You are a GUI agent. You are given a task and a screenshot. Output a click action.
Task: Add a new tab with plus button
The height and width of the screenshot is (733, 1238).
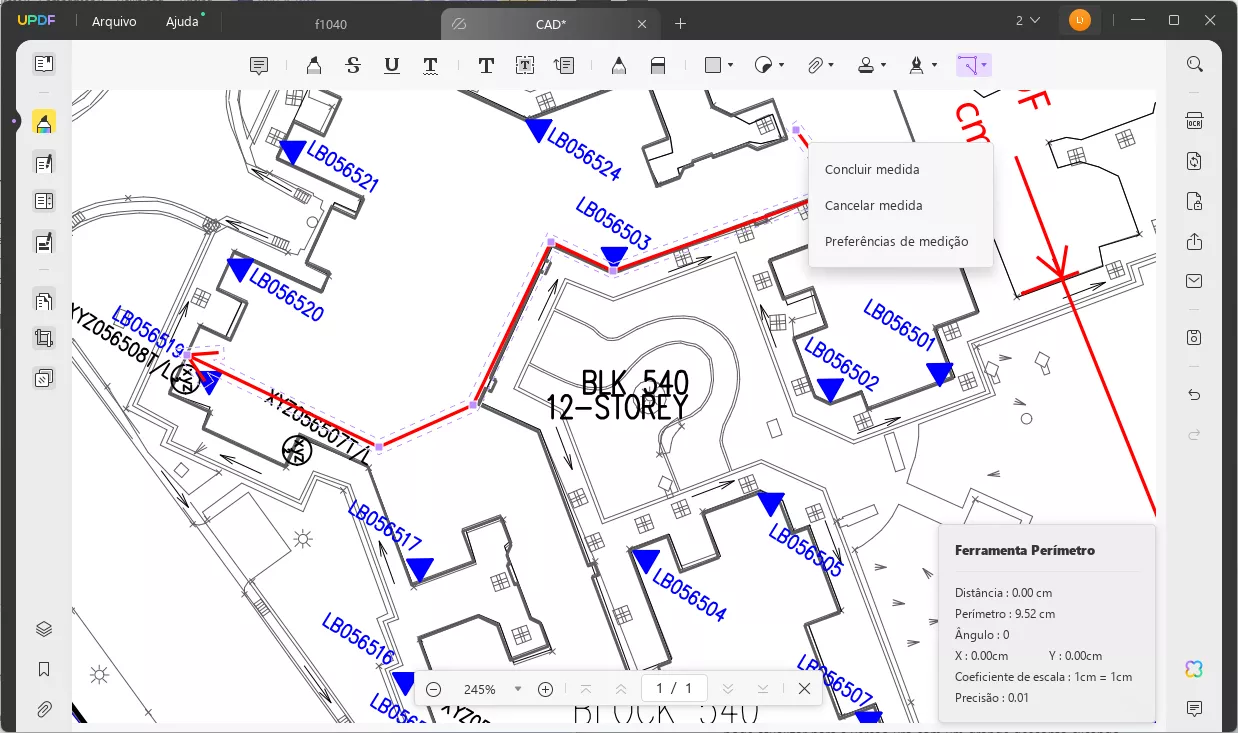pos(681,24)
